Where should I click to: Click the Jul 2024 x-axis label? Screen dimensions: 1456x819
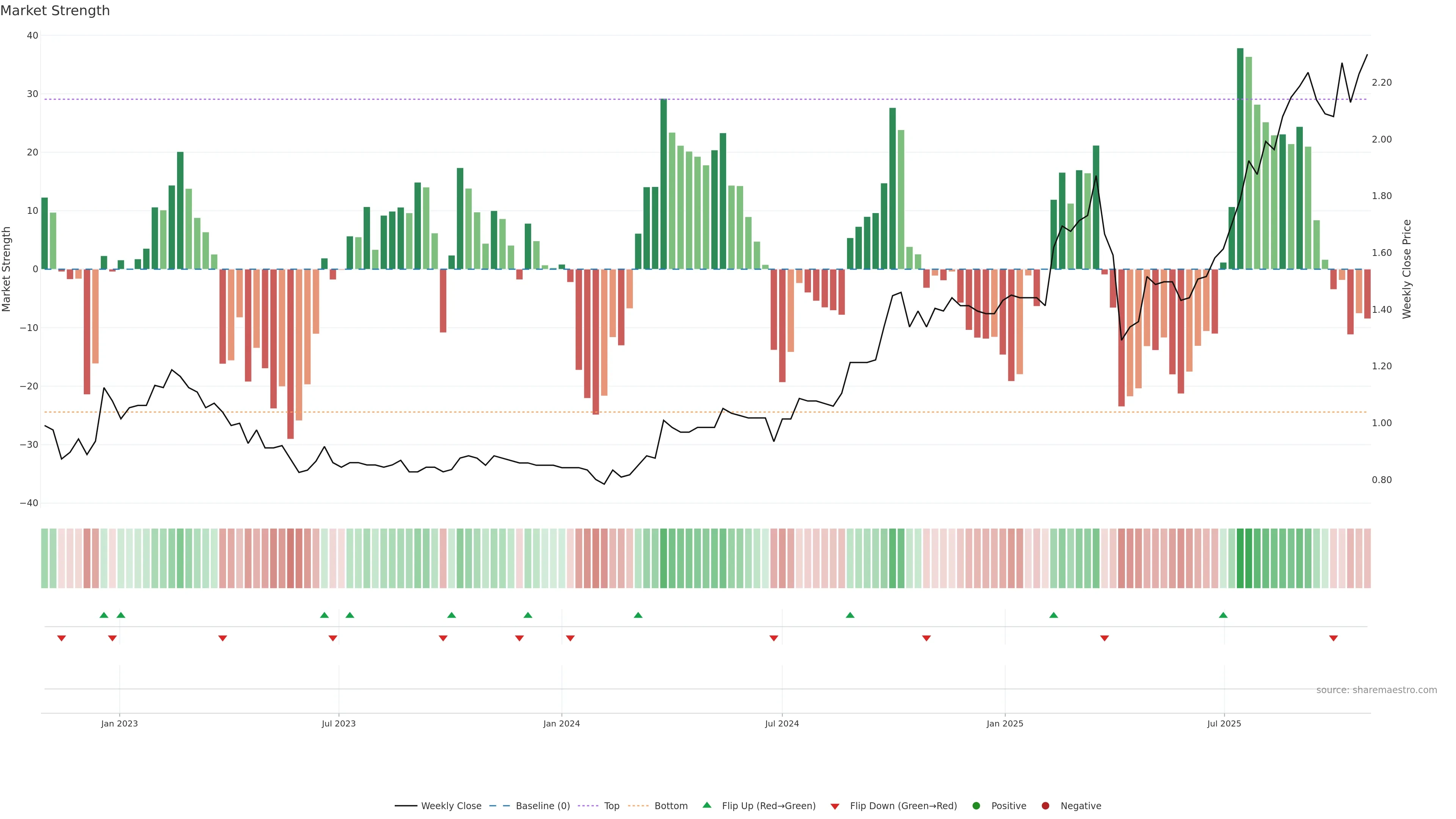pos(782,723)
